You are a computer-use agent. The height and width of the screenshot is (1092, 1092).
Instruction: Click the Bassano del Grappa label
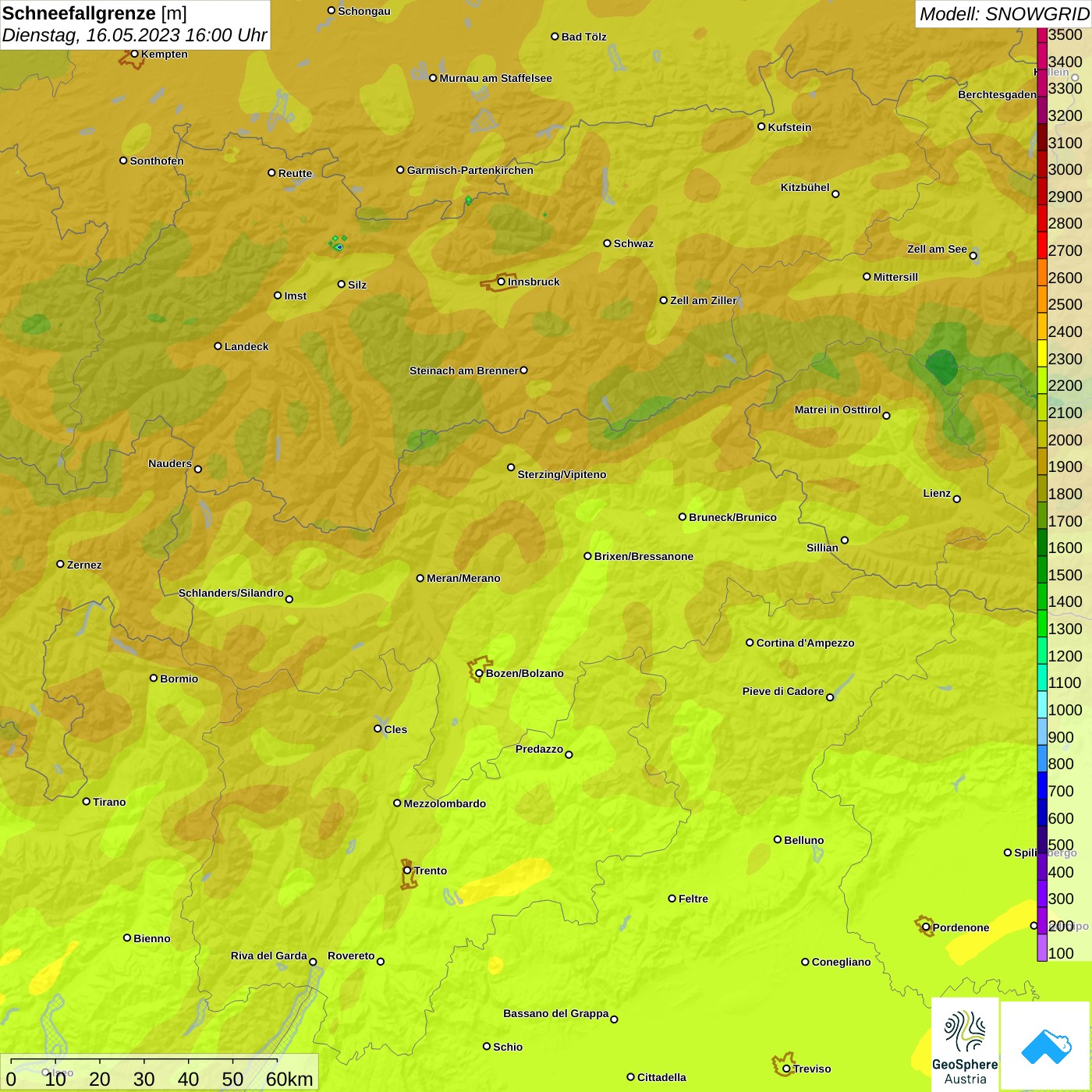(x=556, y=1013)
